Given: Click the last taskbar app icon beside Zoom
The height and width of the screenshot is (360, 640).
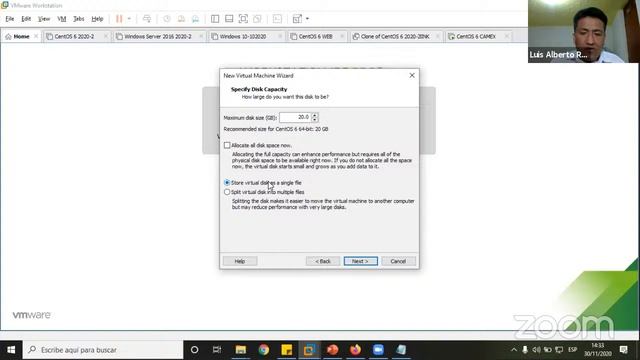Looking at the screenshot, I should (x=401, y=350).
